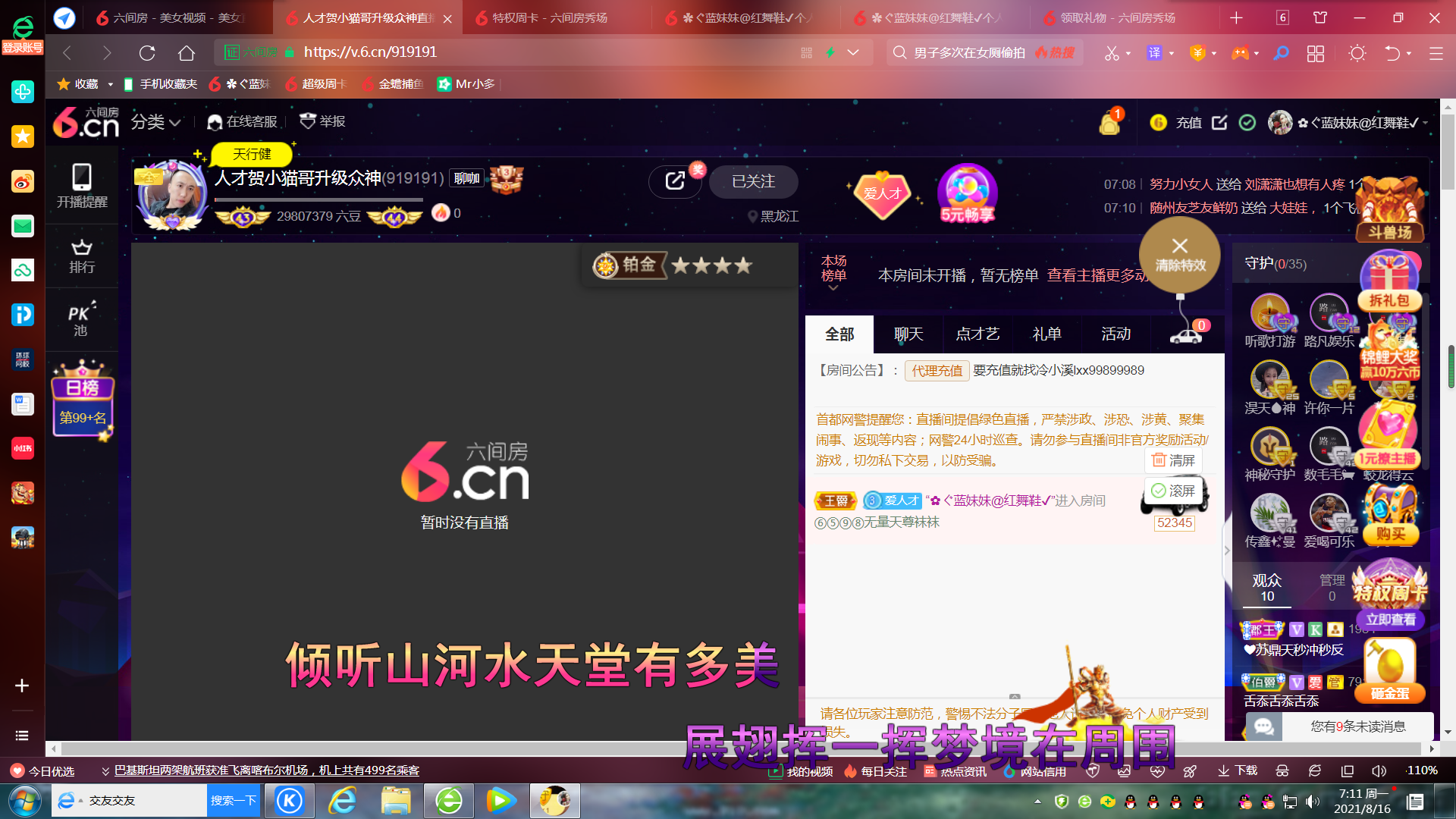
Task: Toggle the 滚屏 auto-scroll checkbox
Action: tap(1173, 491)
